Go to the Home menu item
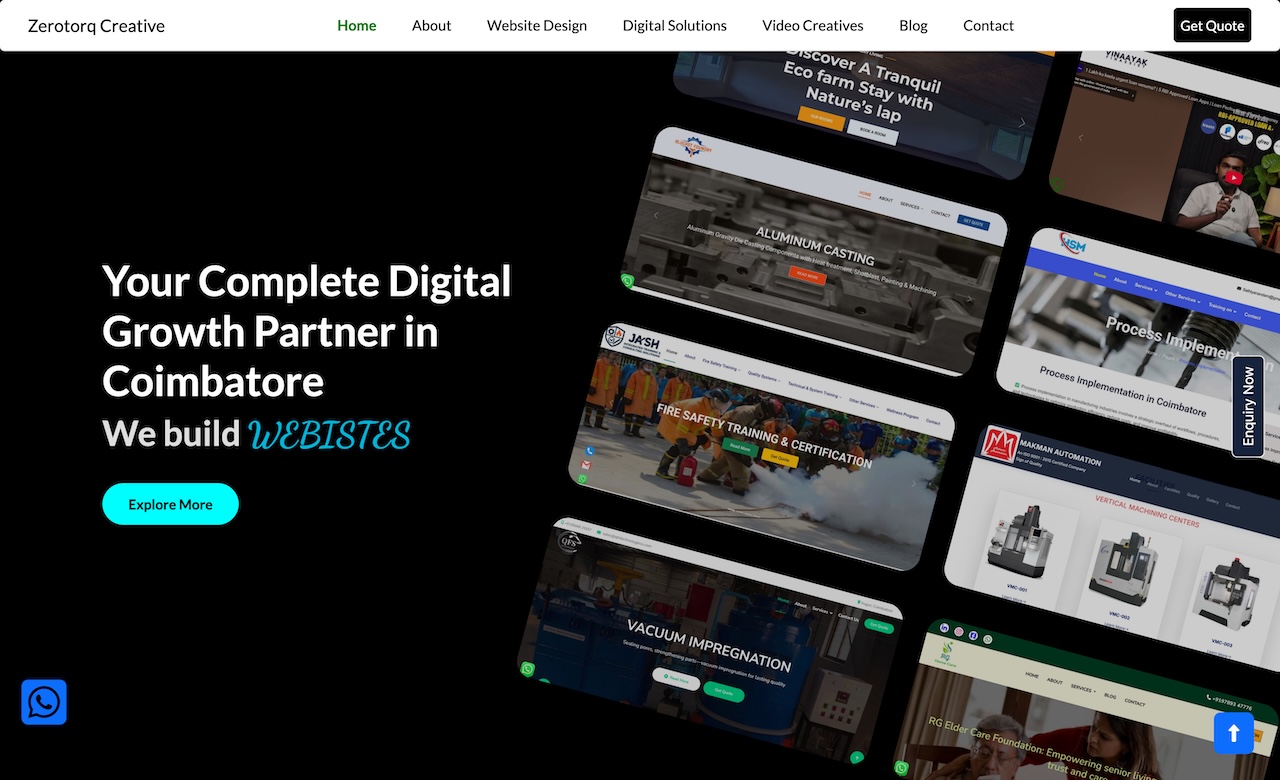 click(x=357, y=25)
